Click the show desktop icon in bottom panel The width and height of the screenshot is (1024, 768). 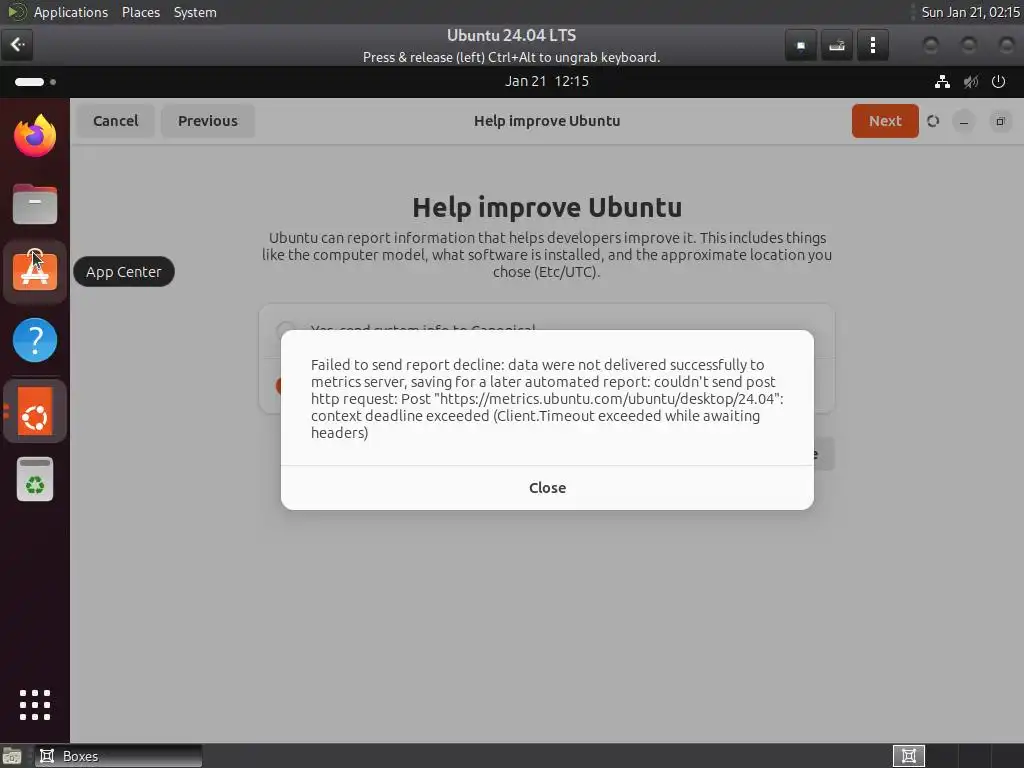click(x=12, y=756)
